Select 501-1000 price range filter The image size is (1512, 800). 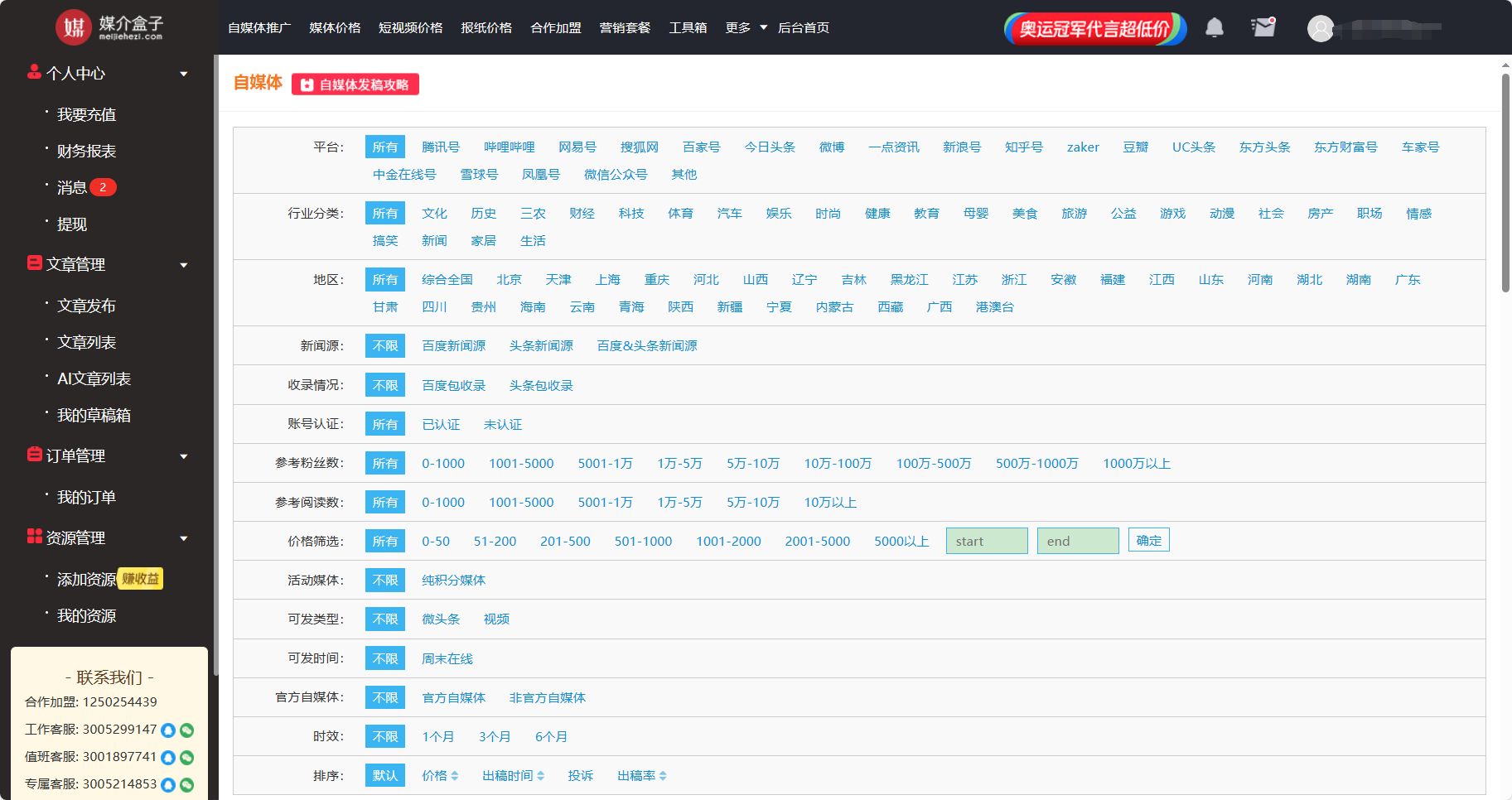tap(643, 541)
